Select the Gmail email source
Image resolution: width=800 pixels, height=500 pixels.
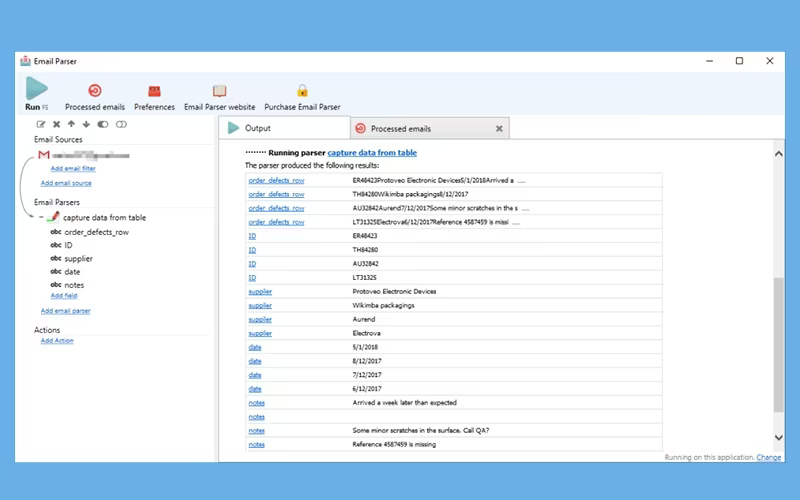click(84, 155)
